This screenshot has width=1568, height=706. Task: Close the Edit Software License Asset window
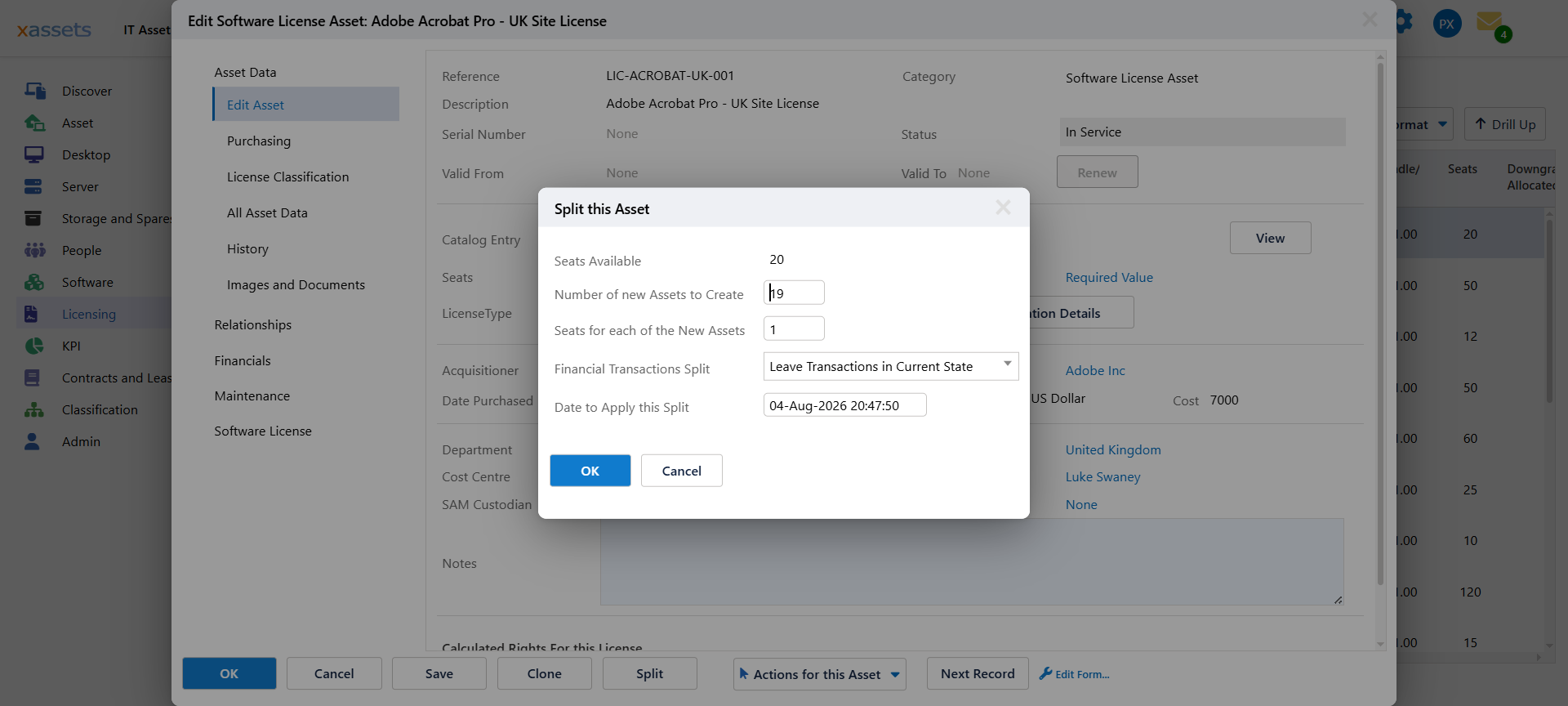click(x=1370, y=19)
